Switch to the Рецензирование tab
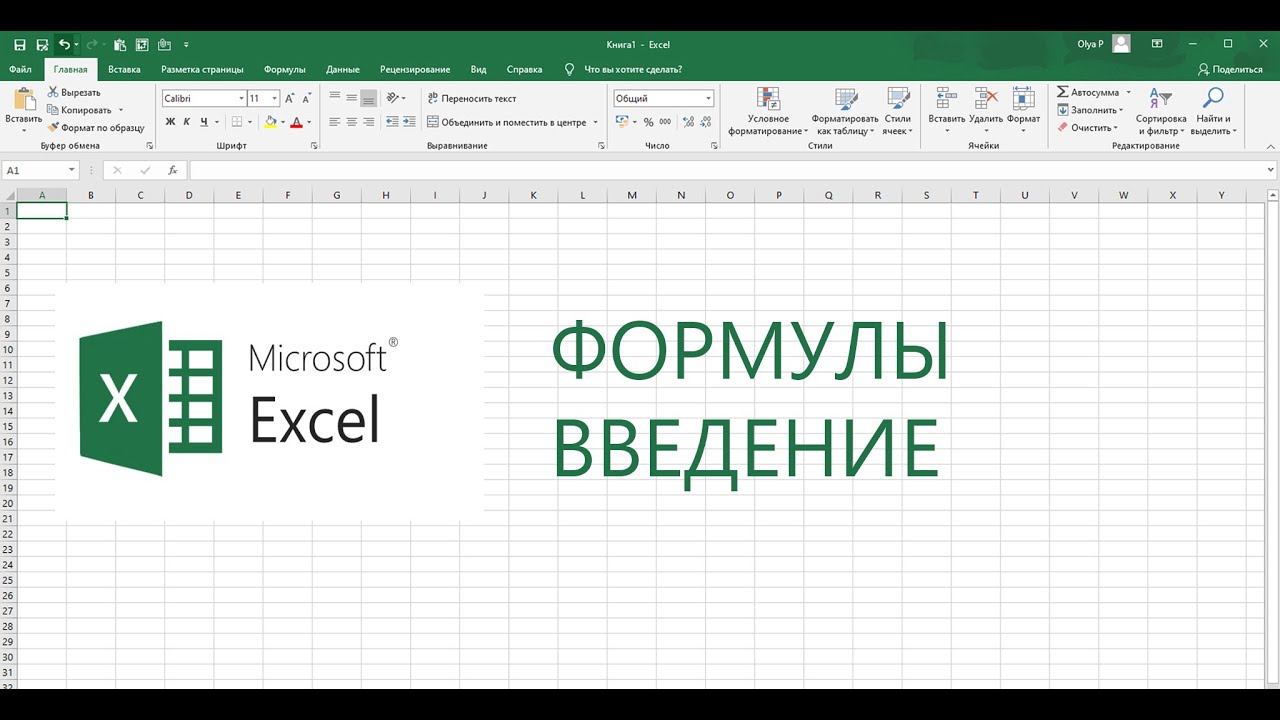Screen dimensions: 1280x720 pyautogui.click(x=415, y=70)
